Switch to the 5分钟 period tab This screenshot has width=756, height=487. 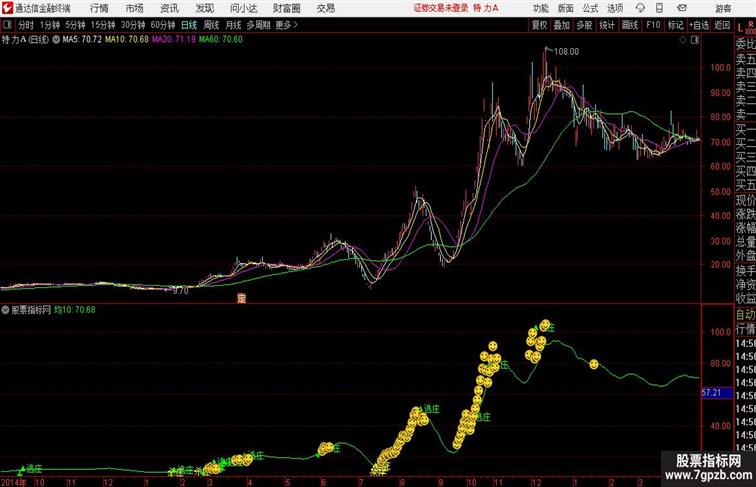coord(75,25)
